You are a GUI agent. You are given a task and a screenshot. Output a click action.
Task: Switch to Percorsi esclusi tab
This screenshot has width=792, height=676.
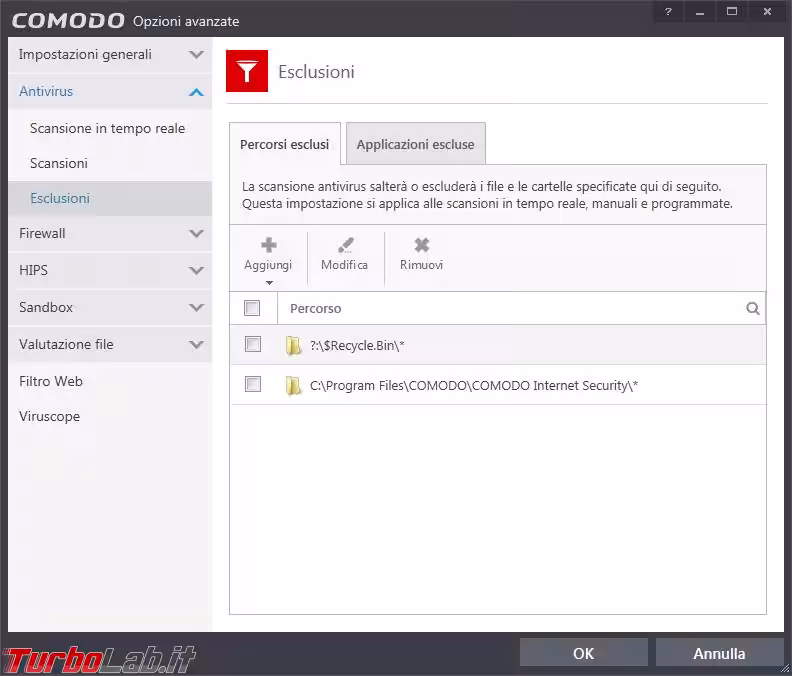click(285, 144)
